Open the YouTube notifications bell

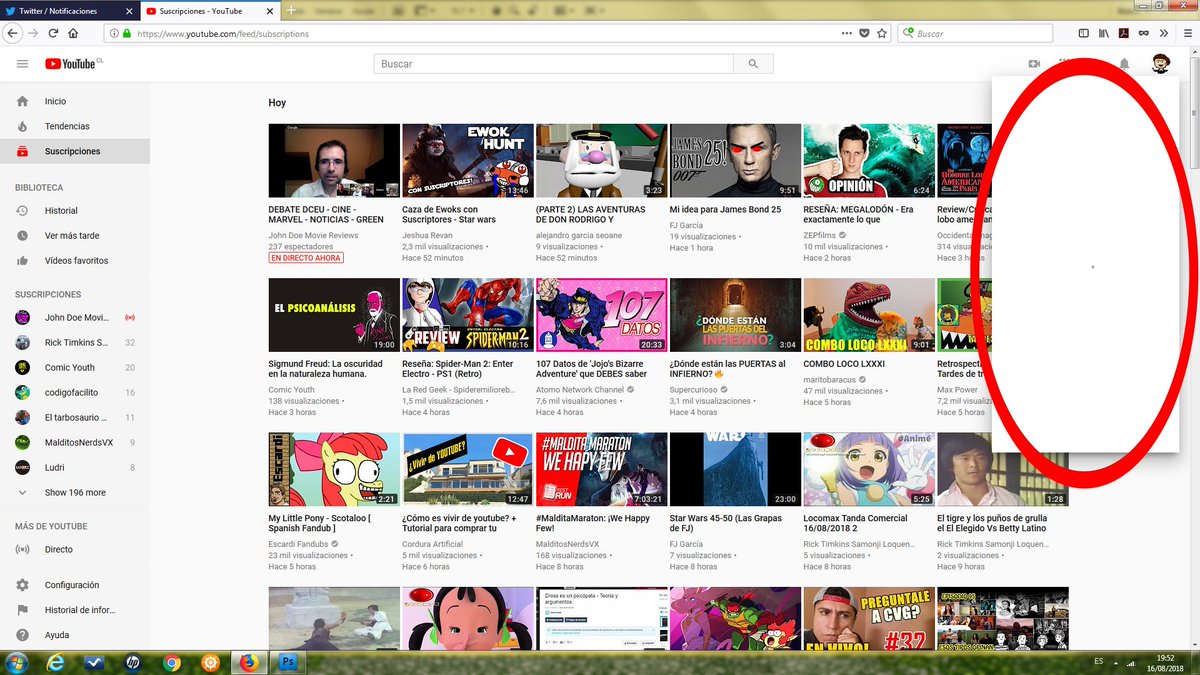[1124, 64]
